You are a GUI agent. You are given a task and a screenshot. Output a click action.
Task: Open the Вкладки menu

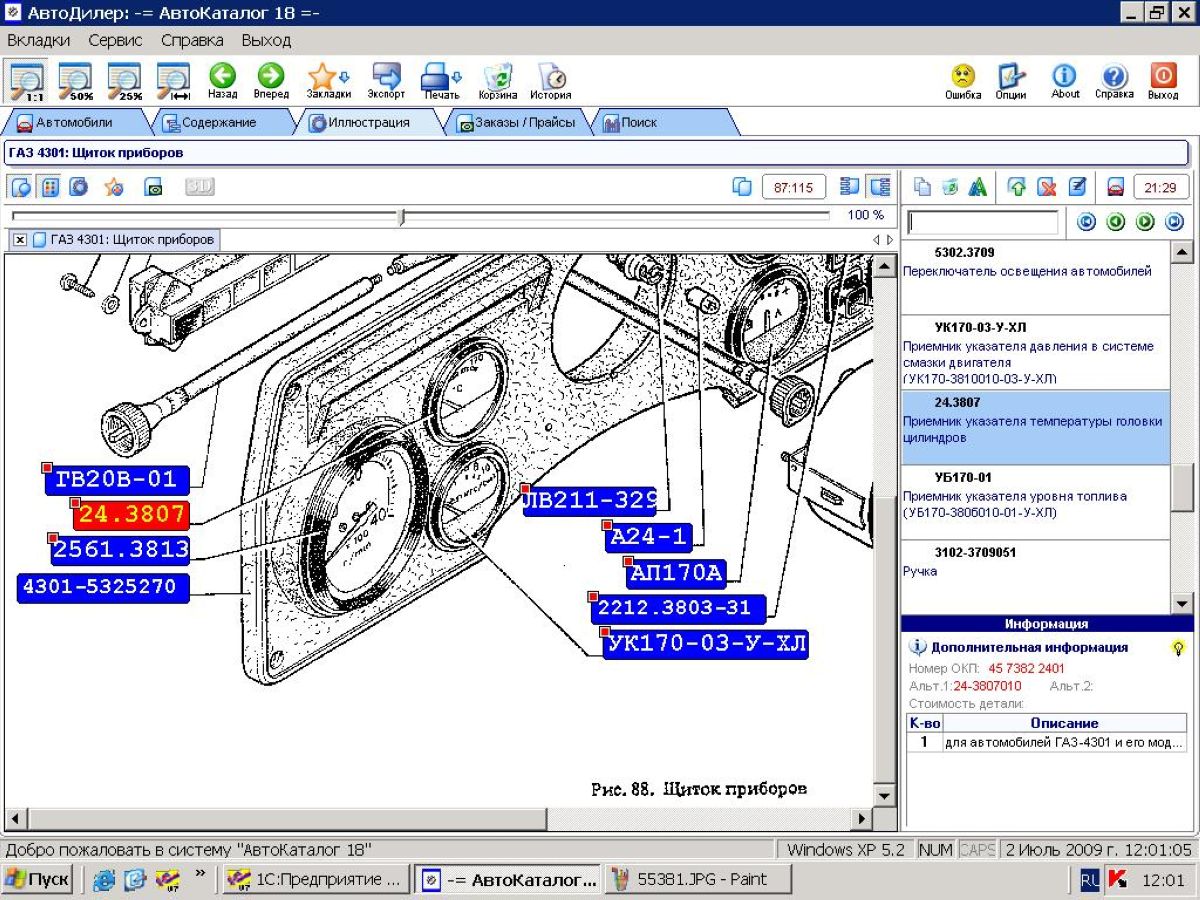coord(39,40)
